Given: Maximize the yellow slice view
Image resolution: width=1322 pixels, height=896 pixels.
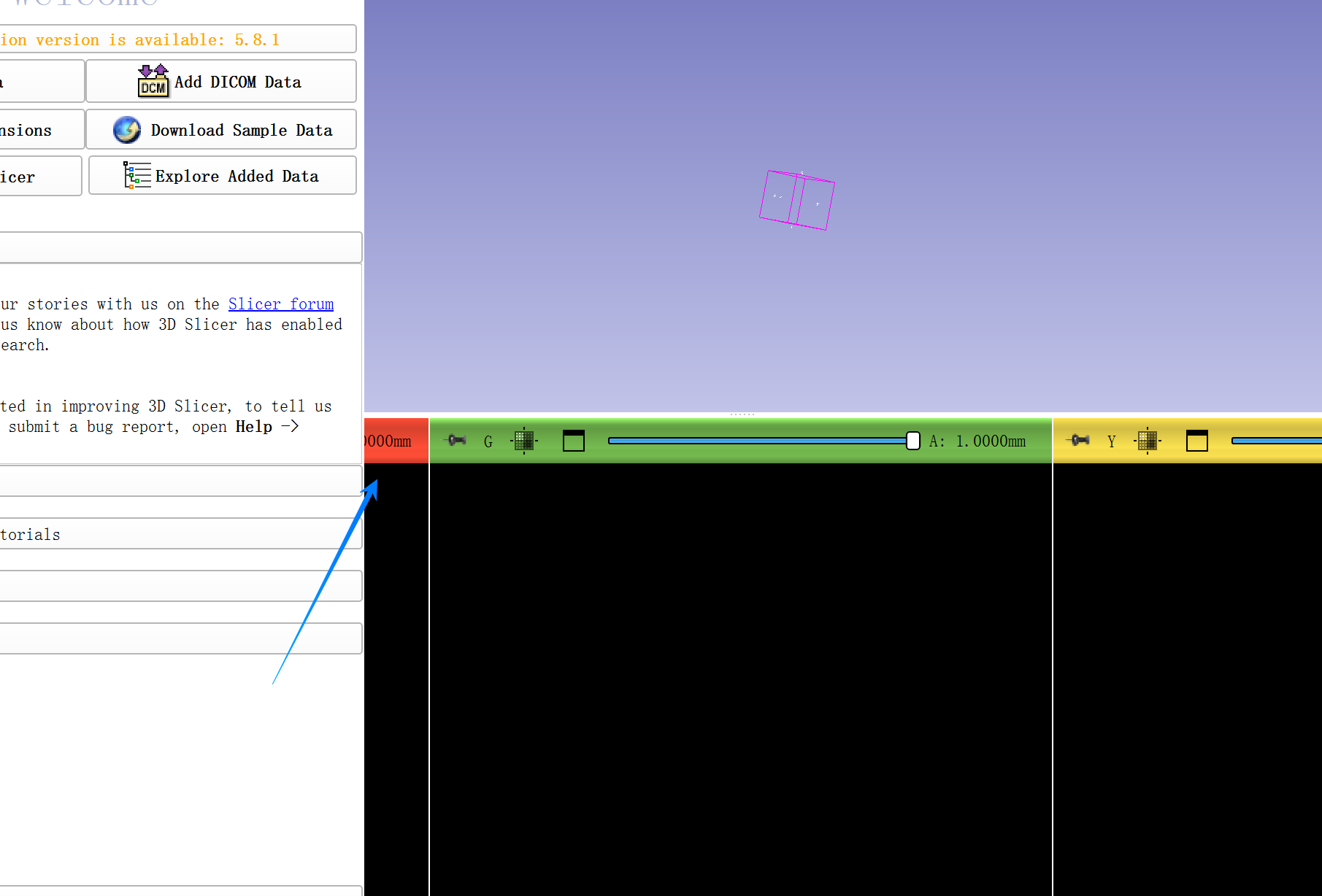Looking at the screenshot, I should tap(1197, 441).
